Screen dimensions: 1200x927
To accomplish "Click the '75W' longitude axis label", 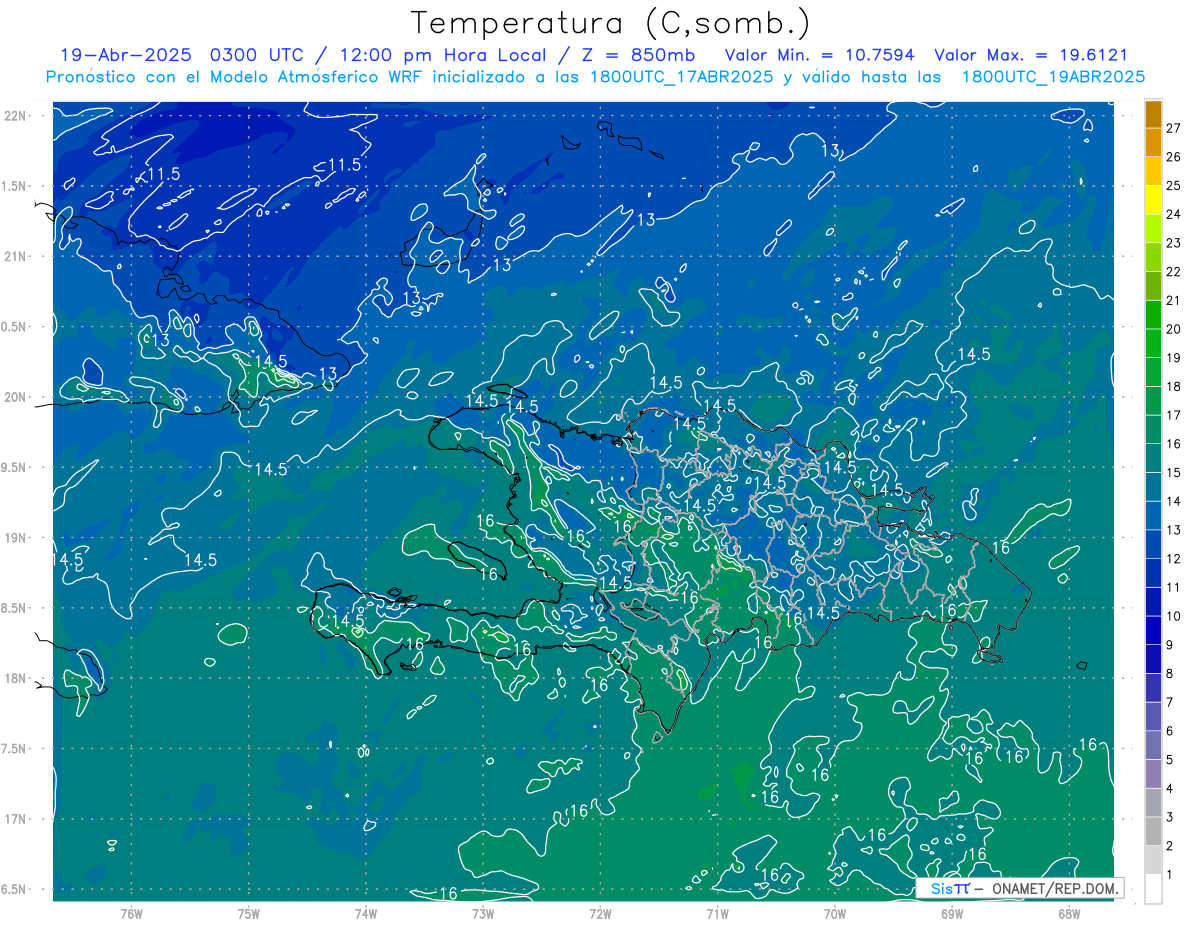I will (249, 914).
